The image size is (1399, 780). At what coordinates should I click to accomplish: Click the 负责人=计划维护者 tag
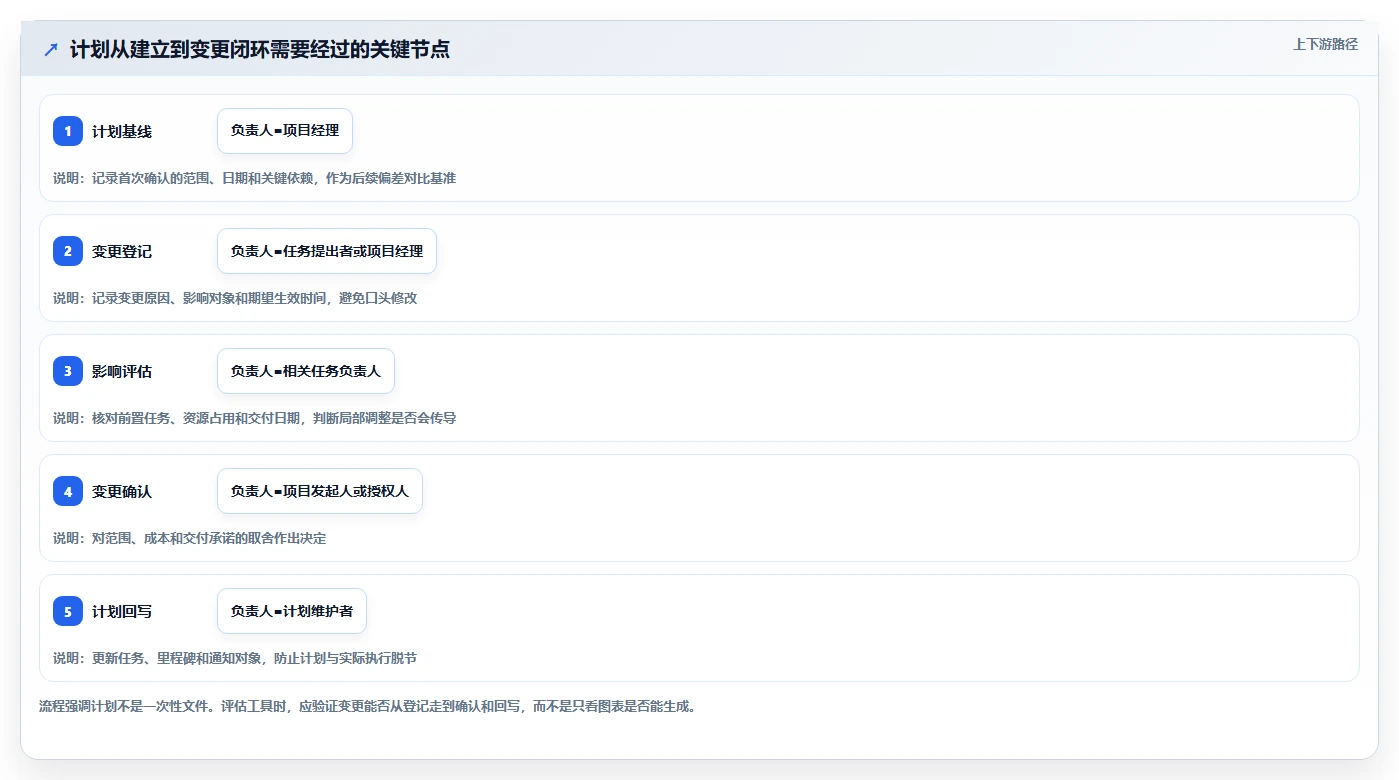292,611
